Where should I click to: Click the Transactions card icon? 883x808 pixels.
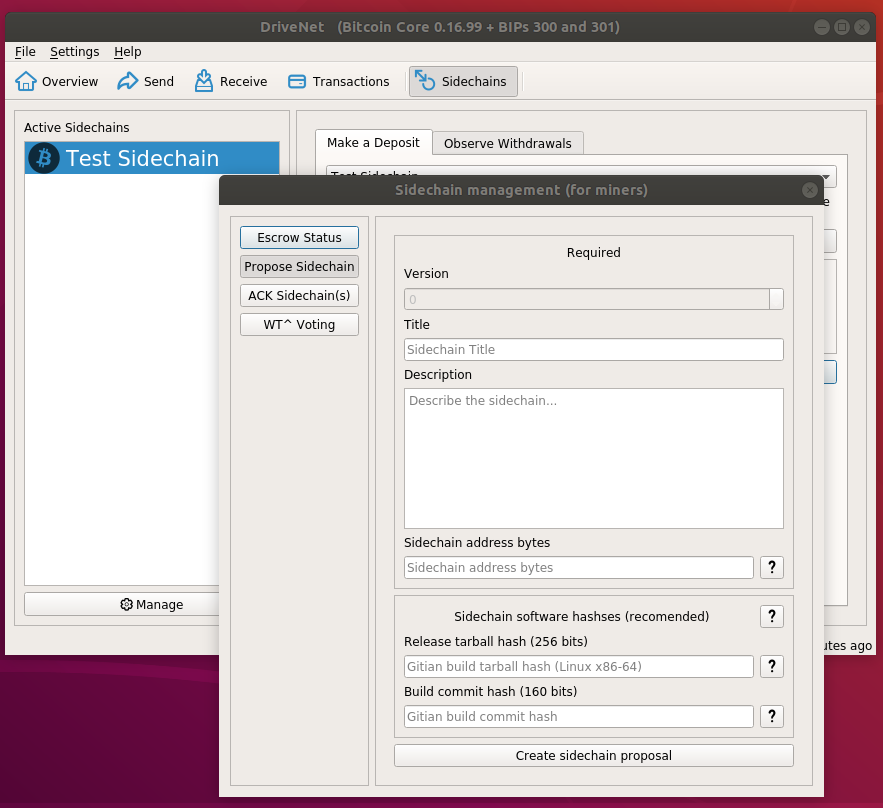pyautogui.click(x=297, y=82)
